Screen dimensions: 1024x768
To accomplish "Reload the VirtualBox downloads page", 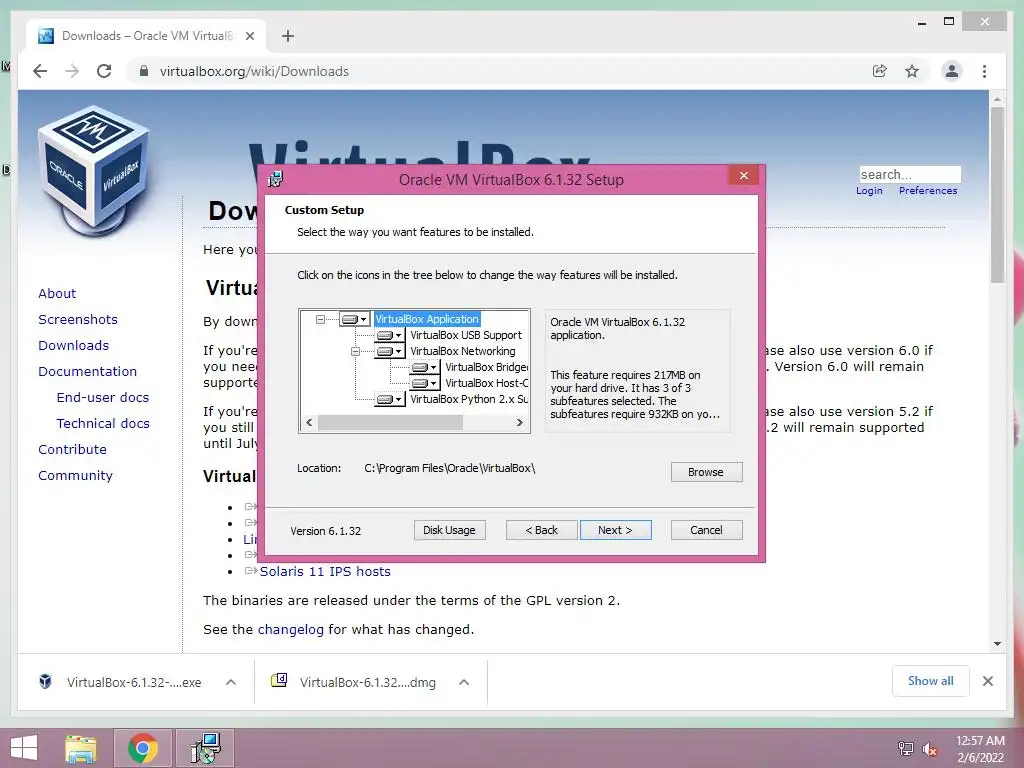I will pos(104,71).
